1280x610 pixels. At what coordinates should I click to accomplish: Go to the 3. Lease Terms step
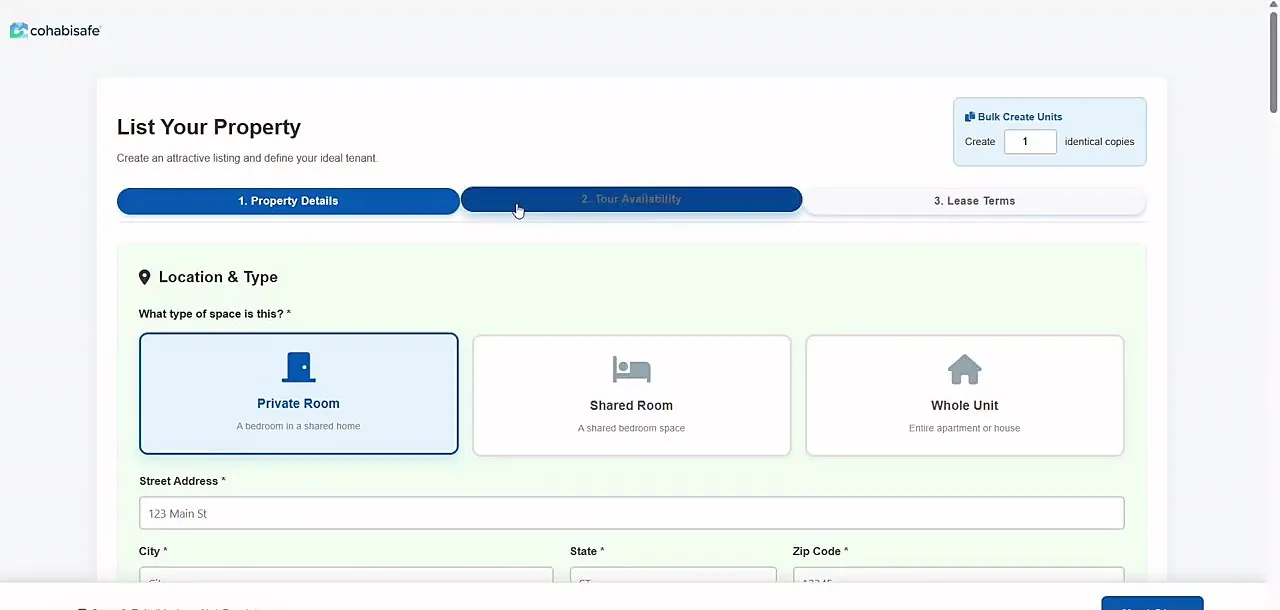(x=974, y=201)
